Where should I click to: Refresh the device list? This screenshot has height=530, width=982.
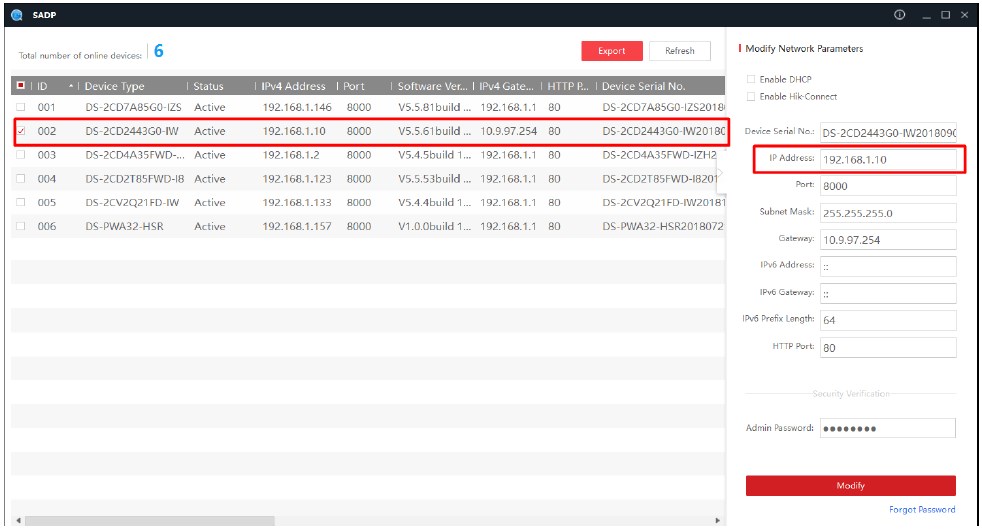[x=679, y=51]
